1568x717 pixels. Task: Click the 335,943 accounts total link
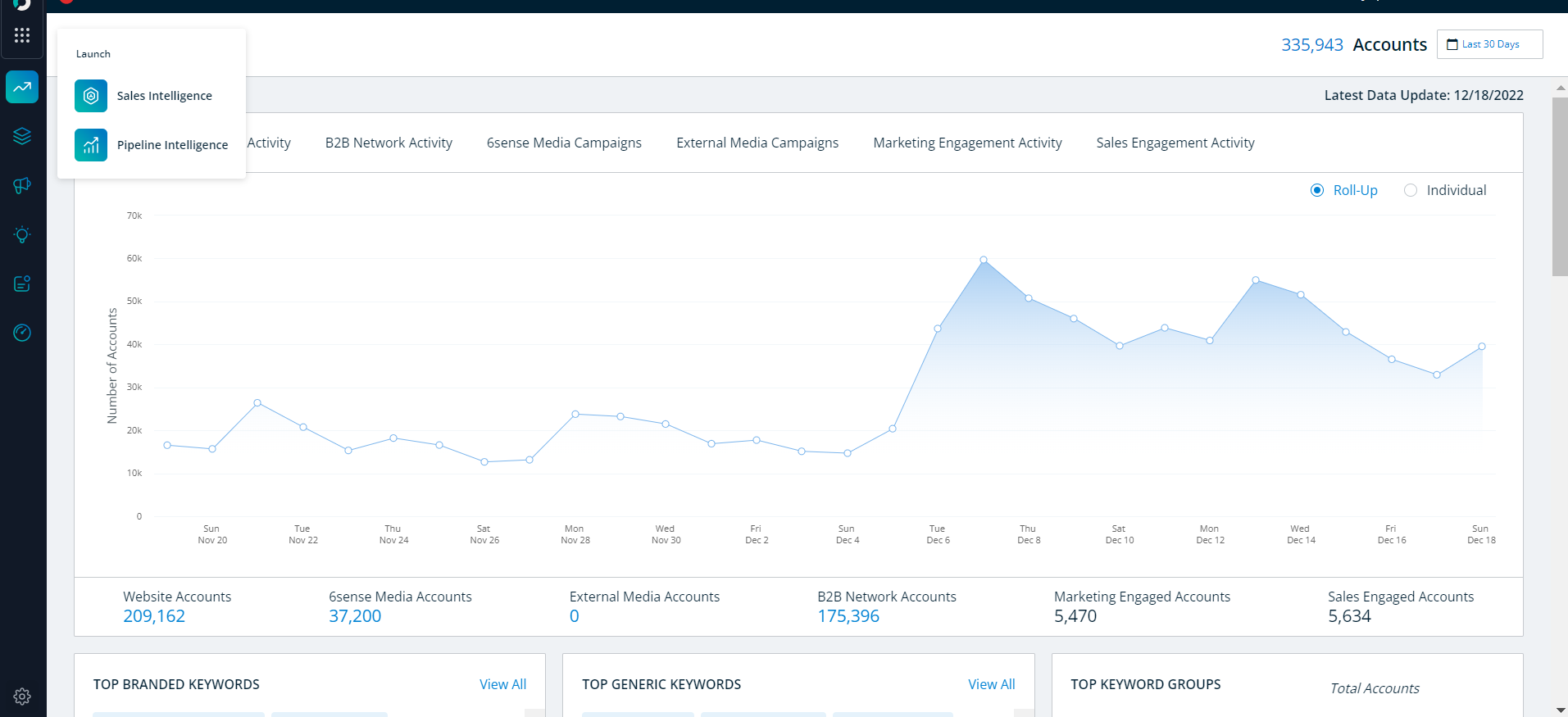[1312, 44]
